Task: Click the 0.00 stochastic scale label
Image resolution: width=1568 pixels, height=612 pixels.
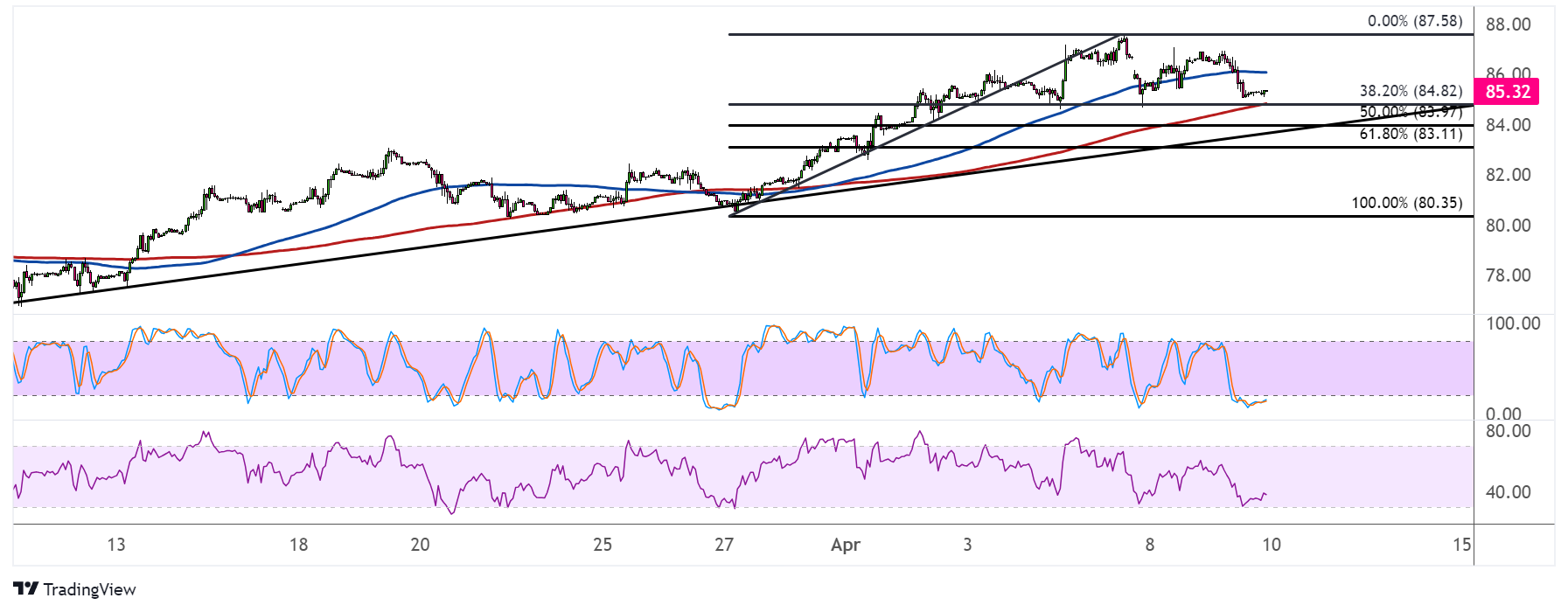Action: 1503,414
